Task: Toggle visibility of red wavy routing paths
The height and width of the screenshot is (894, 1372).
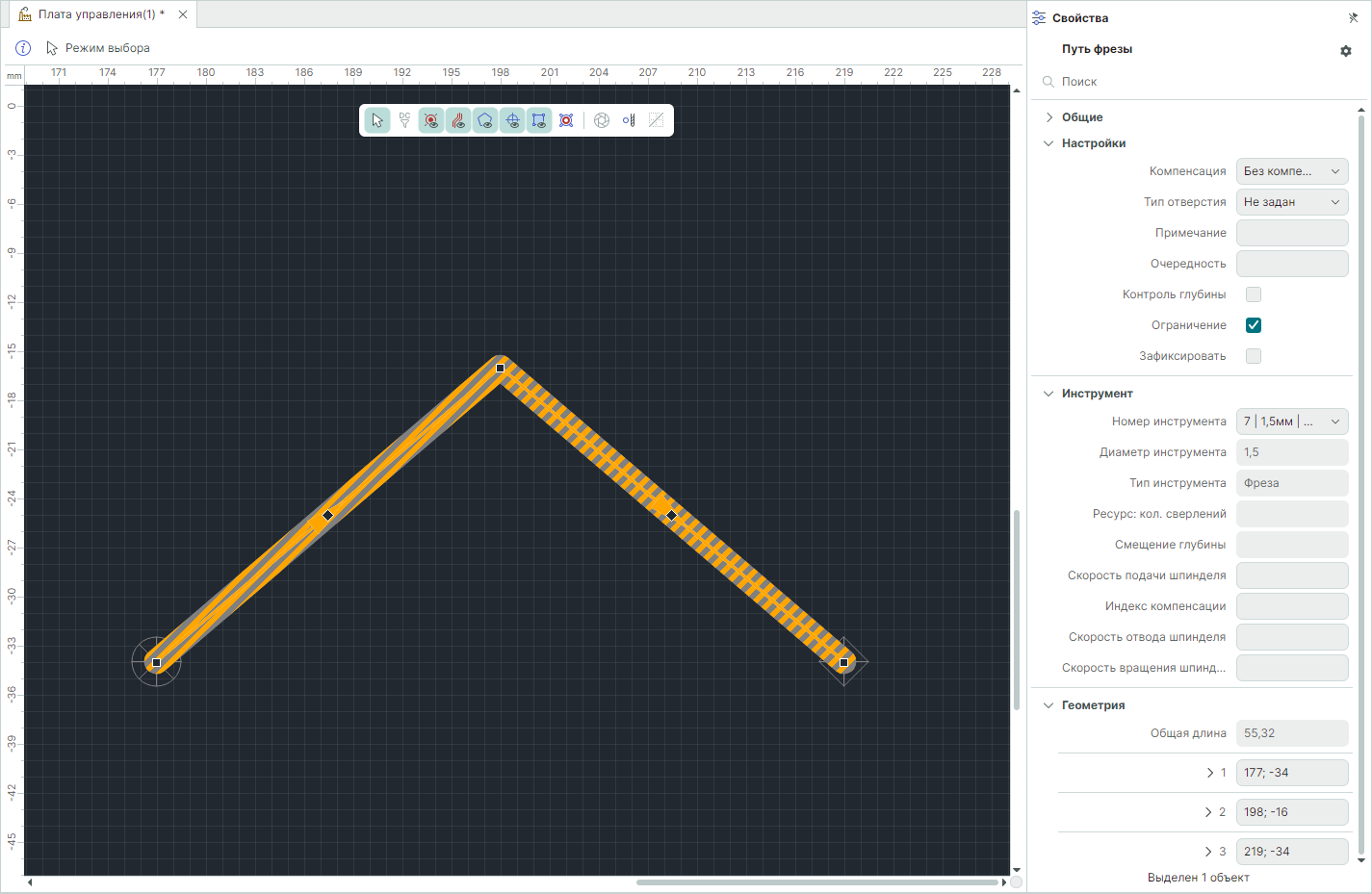Action: click(458, 120)
